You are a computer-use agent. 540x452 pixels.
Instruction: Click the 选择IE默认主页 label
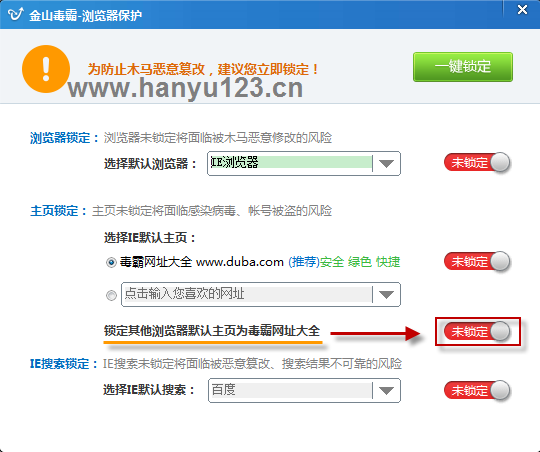tap(150, 237)
